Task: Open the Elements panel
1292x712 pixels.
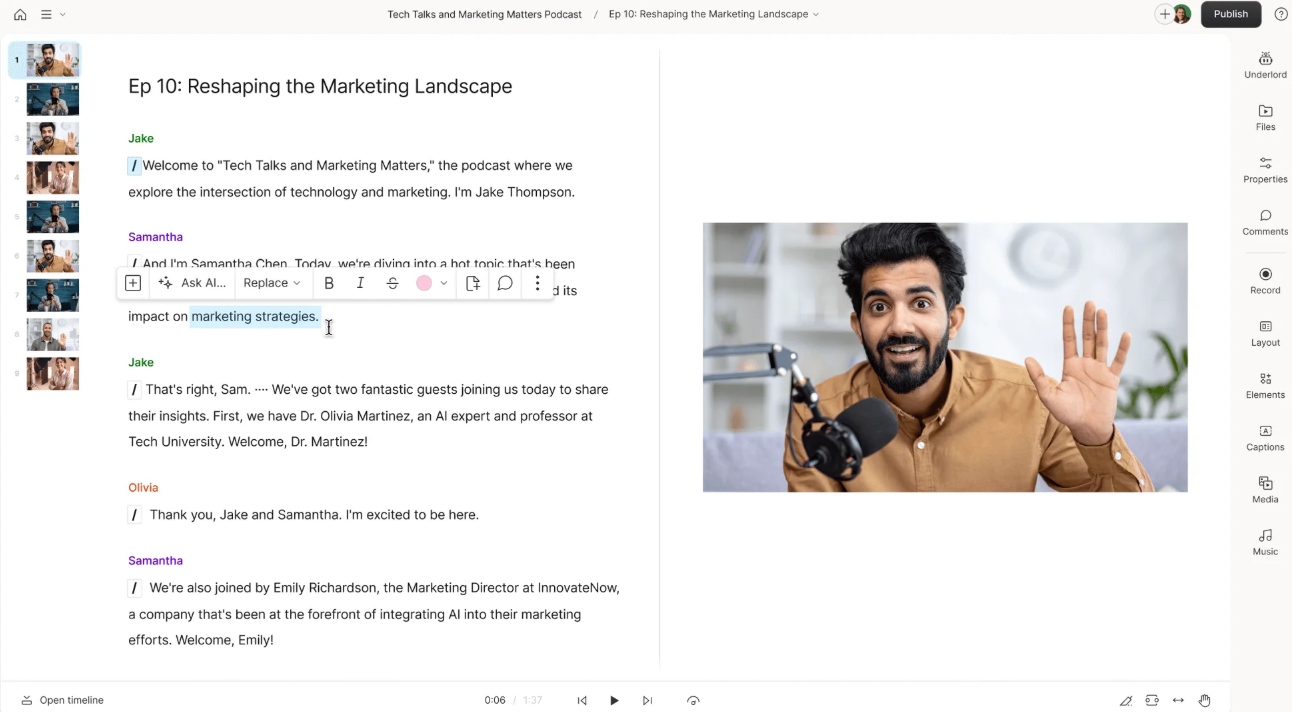Action: pyautogui.click(x=1265, y=385)
